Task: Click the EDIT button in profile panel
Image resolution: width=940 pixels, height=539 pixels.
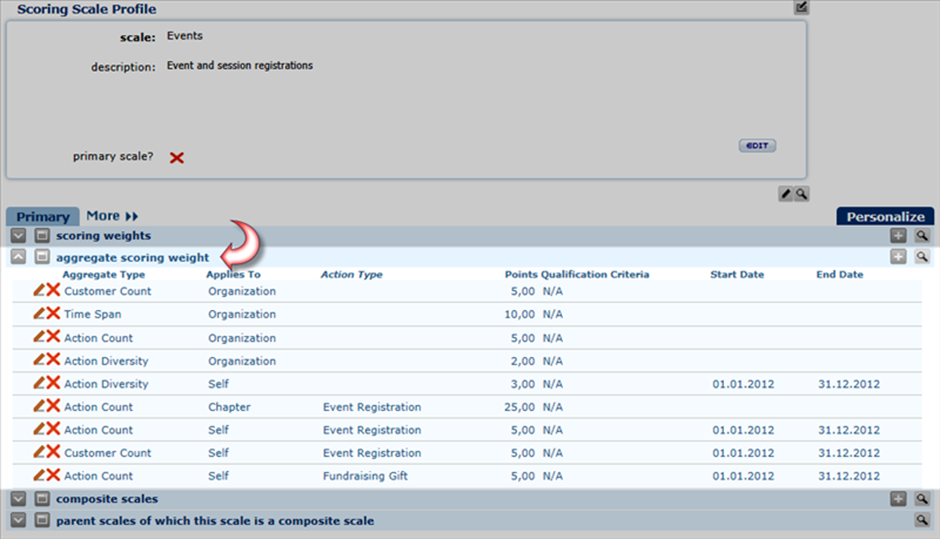Action: [757, 146]
